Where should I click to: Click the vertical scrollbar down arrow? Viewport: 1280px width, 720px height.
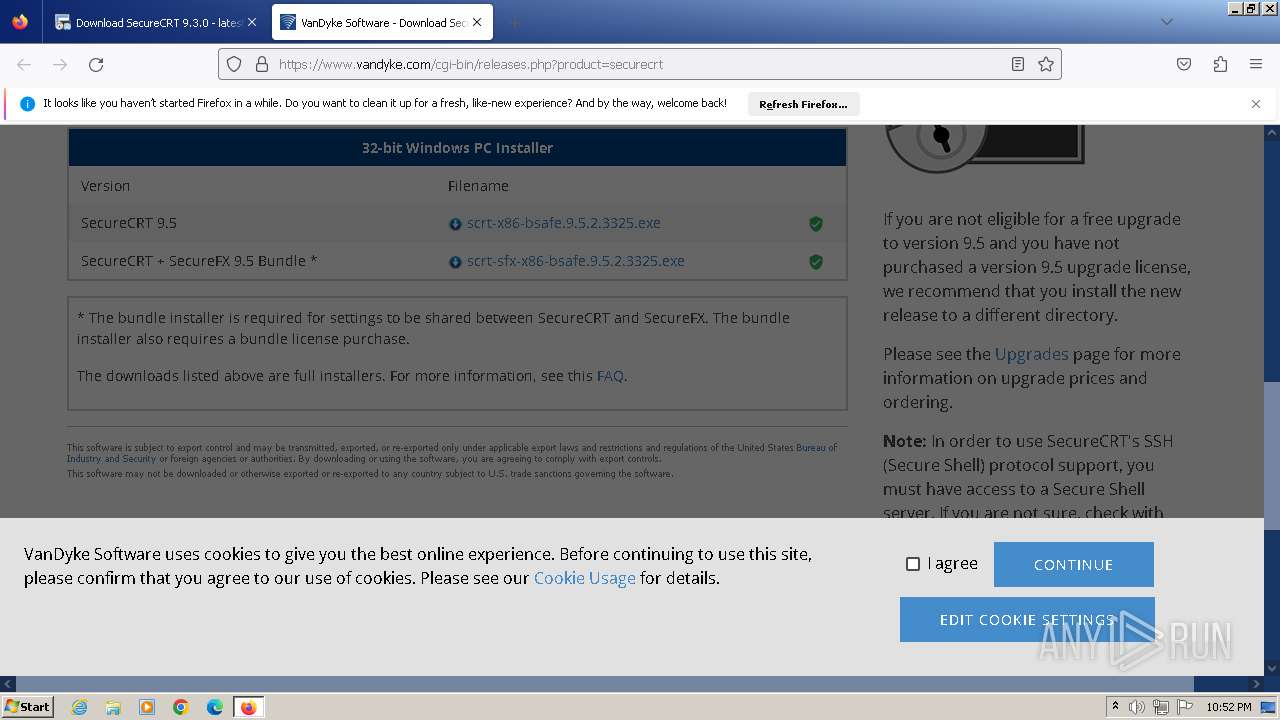pyautogui.click(x=1272, y=668)
